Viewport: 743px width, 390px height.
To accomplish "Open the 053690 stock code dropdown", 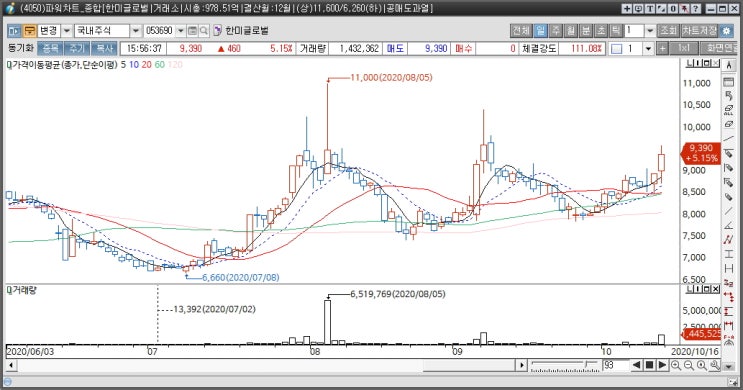I will (181, 31).
